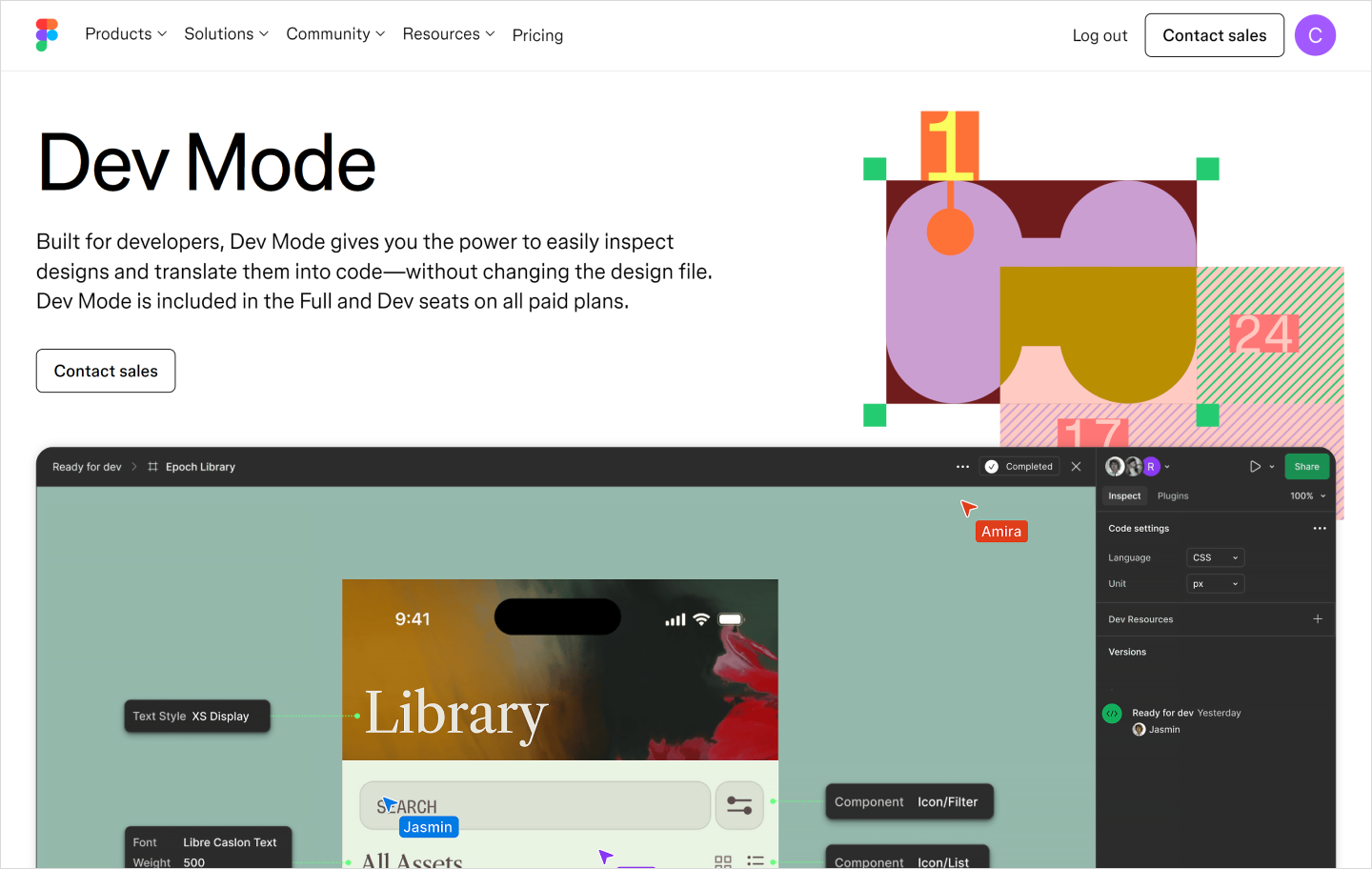Select the list view icon above All Assets
Screen dimensions: 1372x869
756,861
